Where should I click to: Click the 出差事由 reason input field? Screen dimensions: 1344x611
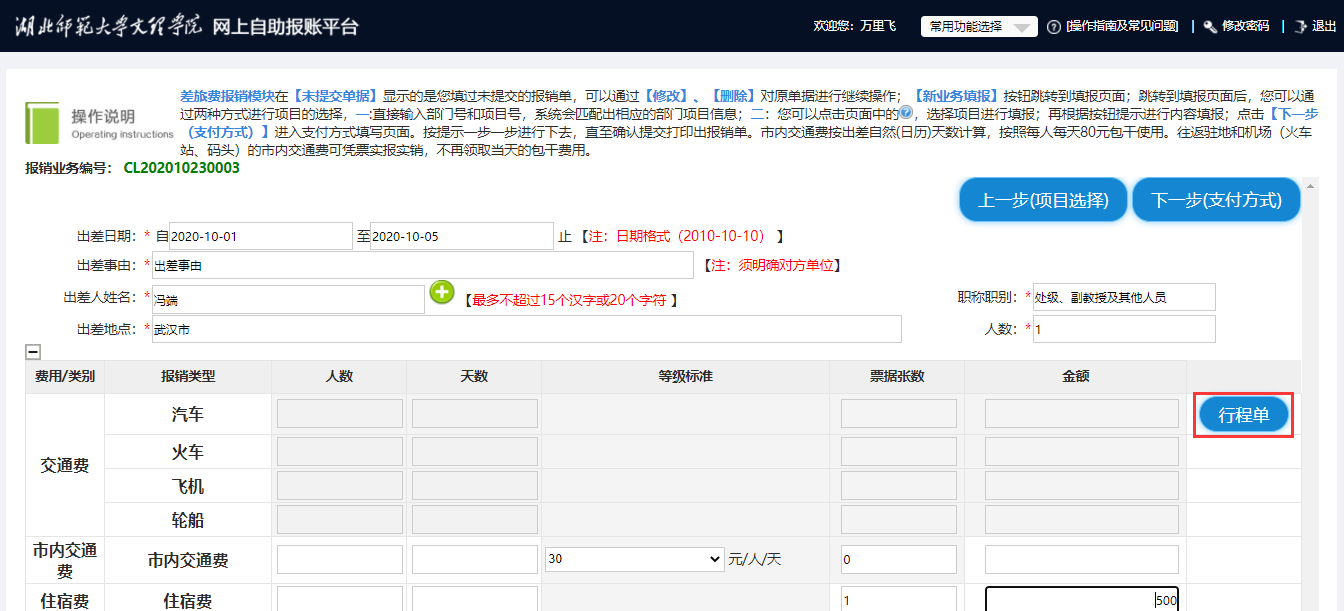click(422, 266)
